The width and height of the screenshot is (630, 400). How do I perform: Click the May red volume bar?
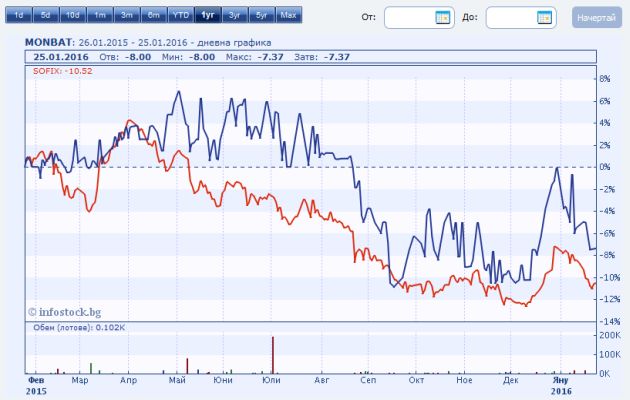(x=187, y=366)
